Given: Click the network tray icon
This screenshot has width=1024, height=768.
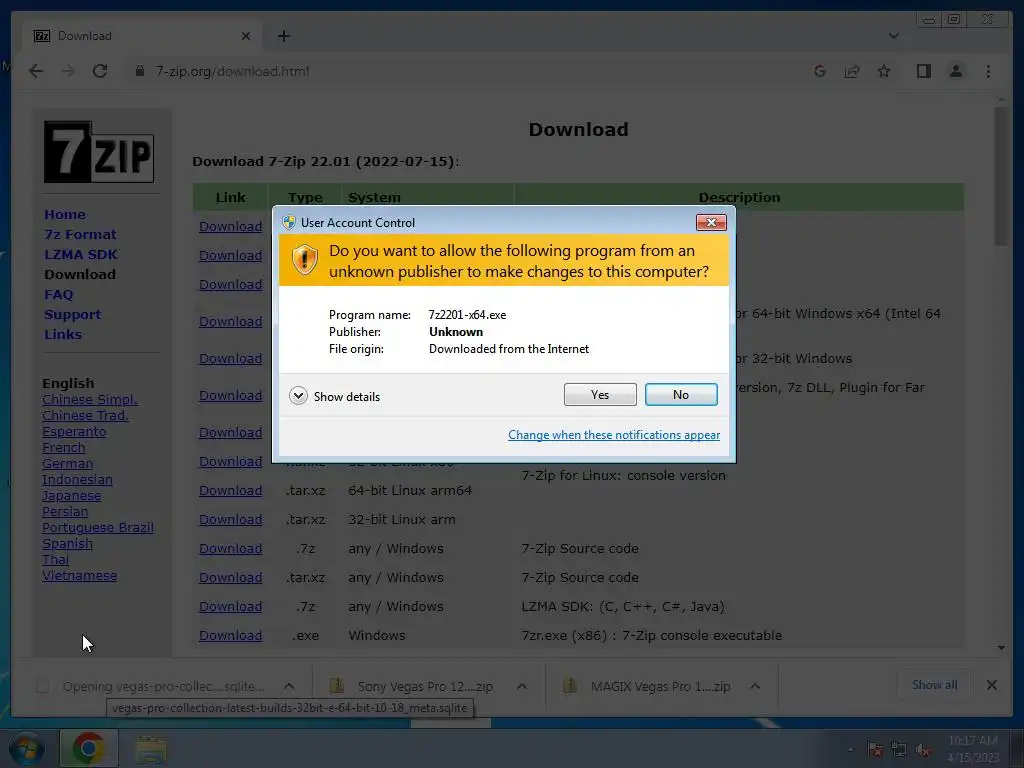Looking at the screenshot, I should click(899, 750).
